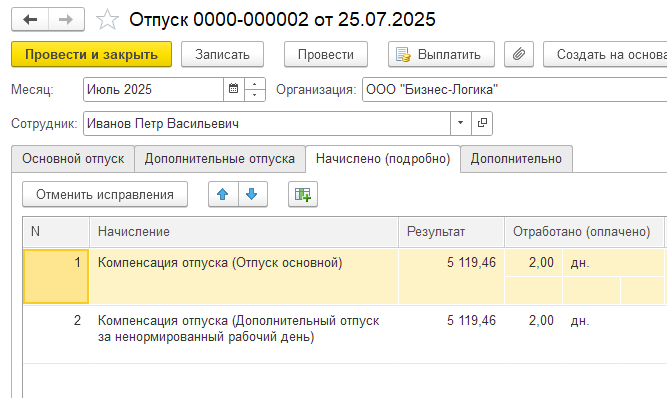Open the Дополнительно tab

pos(516,159)
